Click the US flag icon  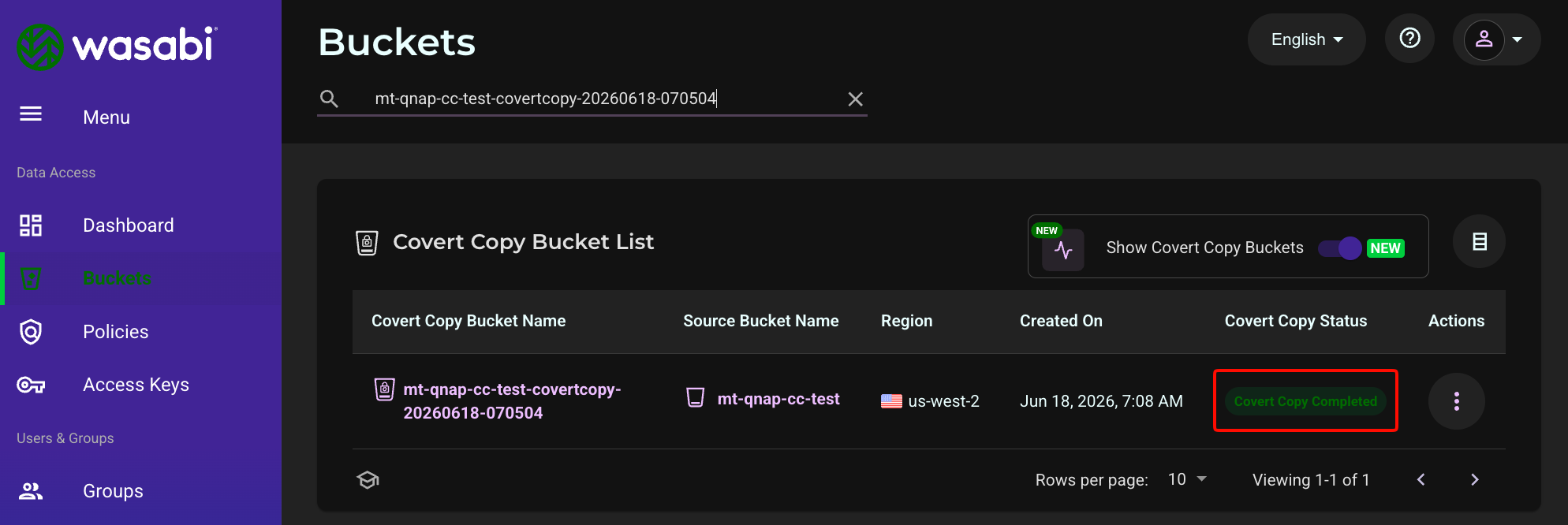tap(891, 401)
